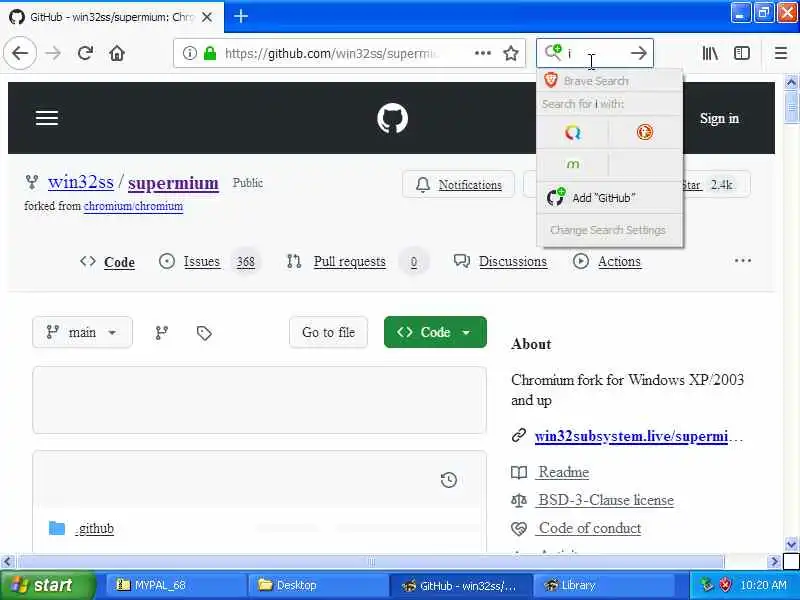Search with the green m engine icon
800x600 pixels.
point(572,164)
